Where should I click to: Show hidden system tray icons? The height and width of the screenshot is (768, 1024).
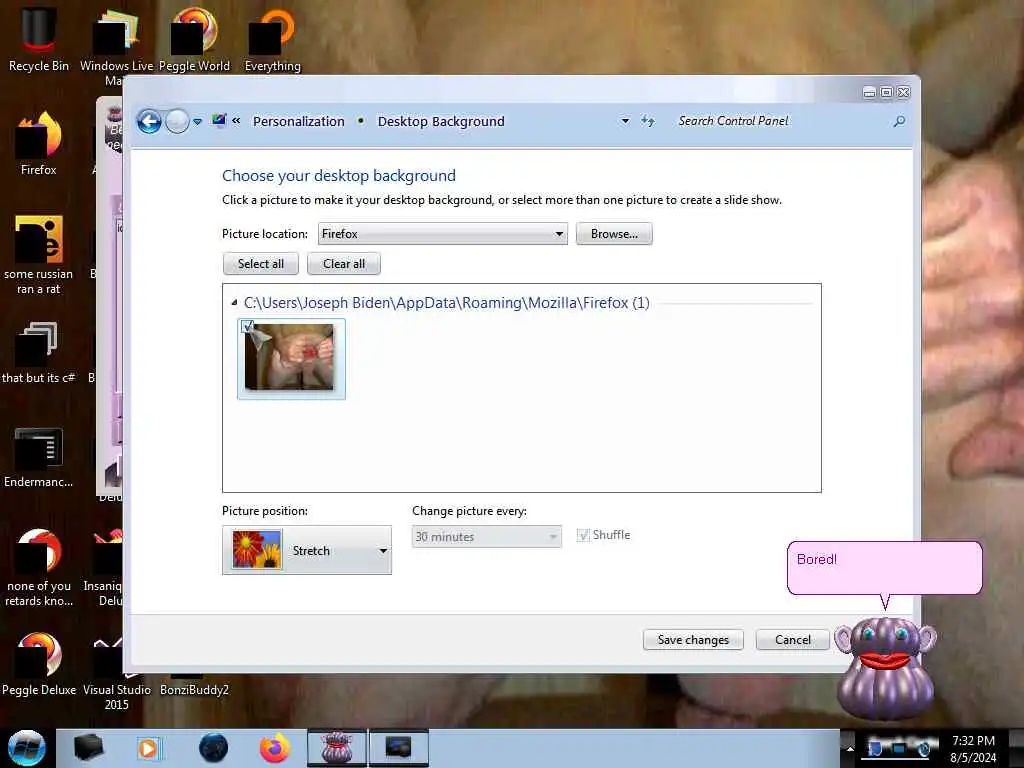[x=850, y=748]
